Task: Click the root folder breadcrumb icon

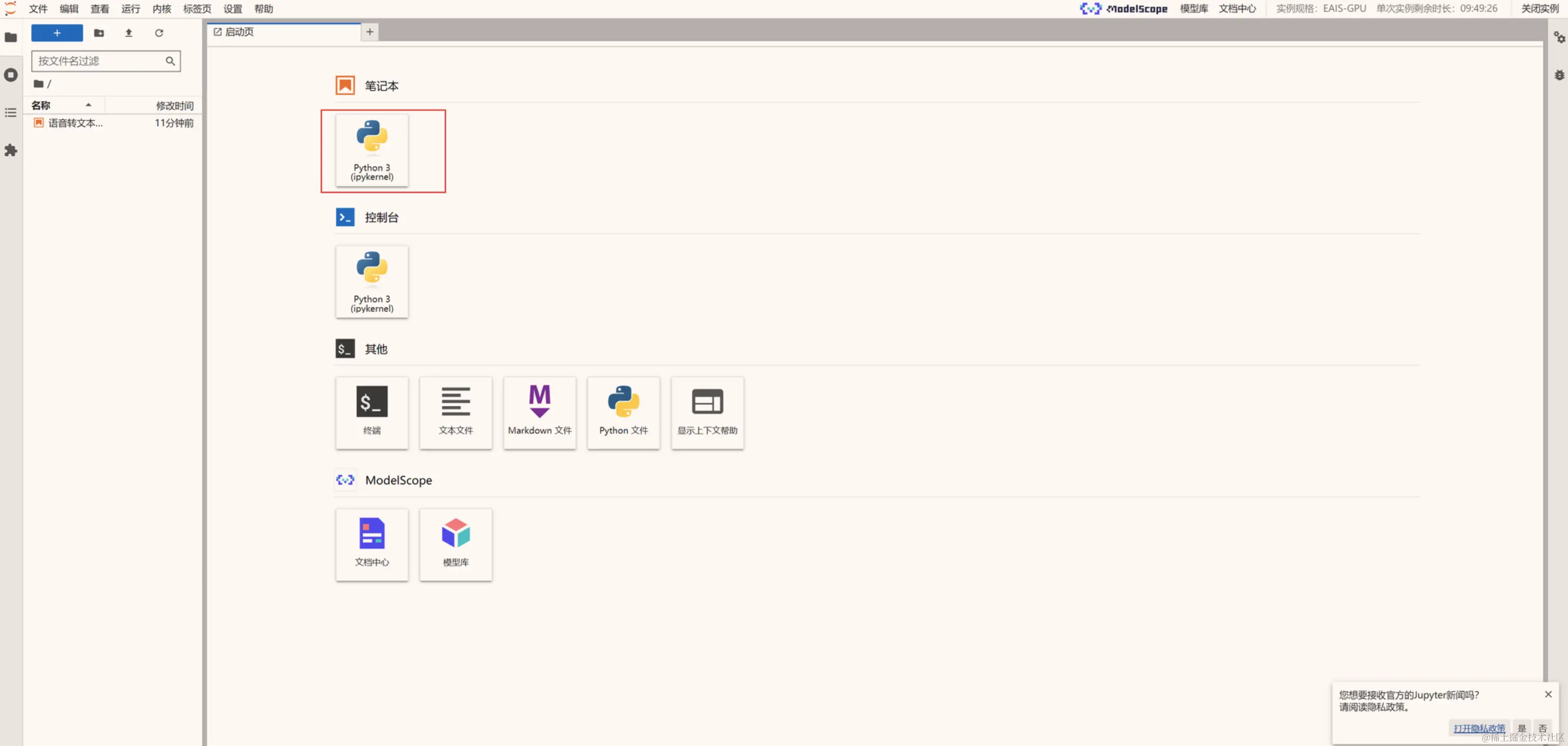Action: (x=38, y=84)
